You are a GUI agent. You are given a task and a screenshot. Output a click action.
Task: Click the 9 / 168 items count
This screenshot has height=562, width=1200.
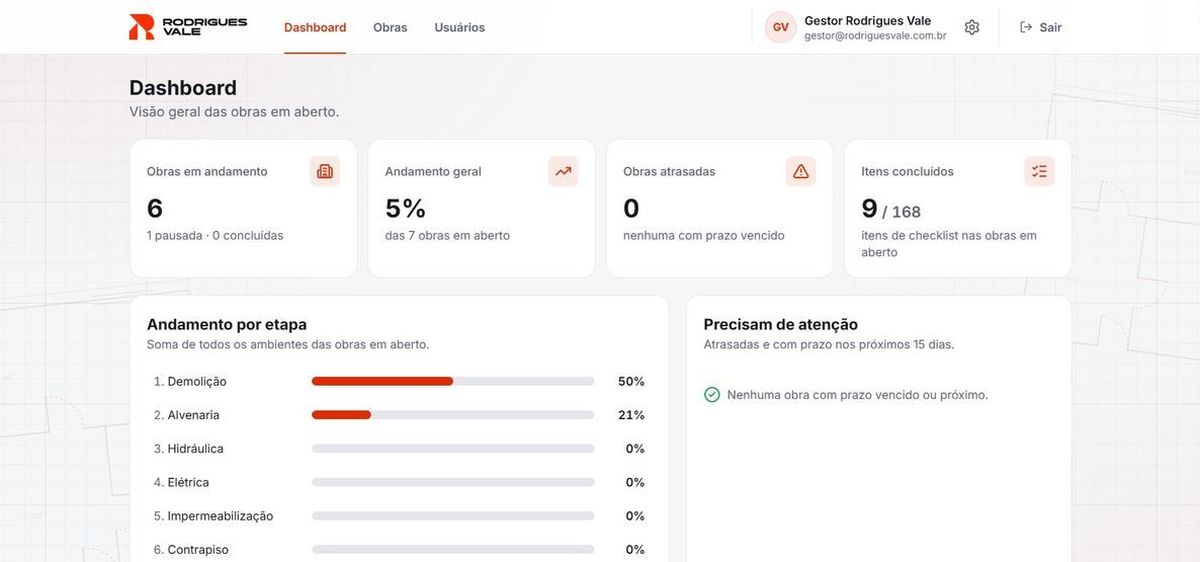point(891,209)
